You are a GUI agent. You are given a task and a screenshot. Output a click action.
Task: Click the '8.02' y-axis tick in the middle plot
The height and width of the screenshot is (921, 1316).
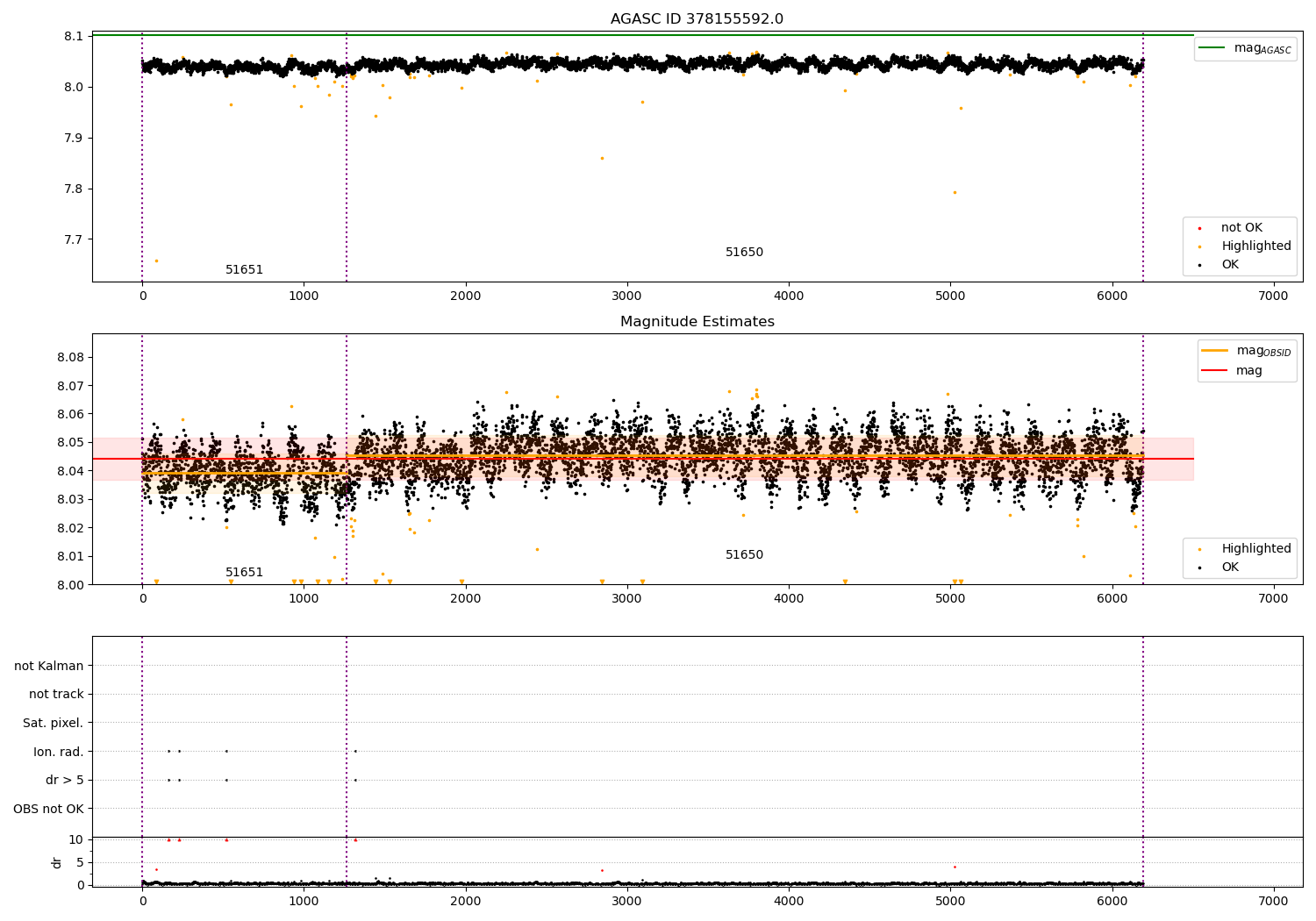pos(70,528)
